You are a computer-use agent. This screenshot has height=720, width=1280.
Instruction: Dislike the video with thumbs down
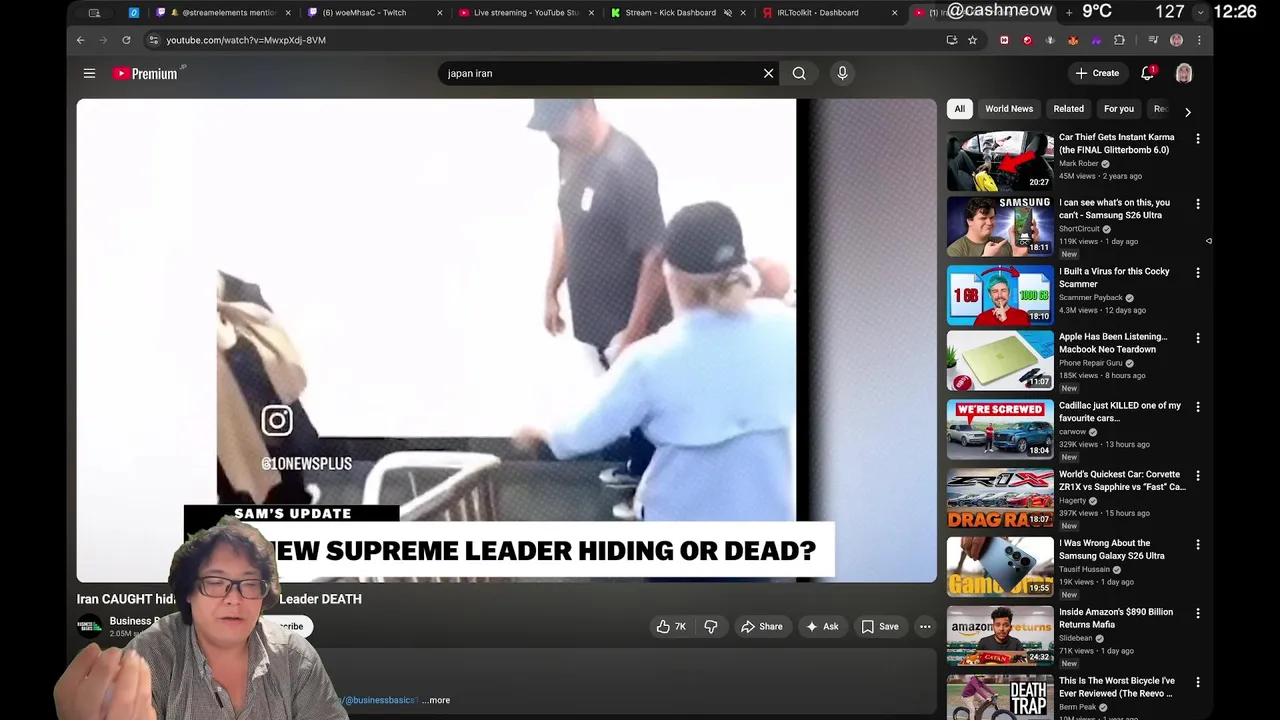[711, 626]
